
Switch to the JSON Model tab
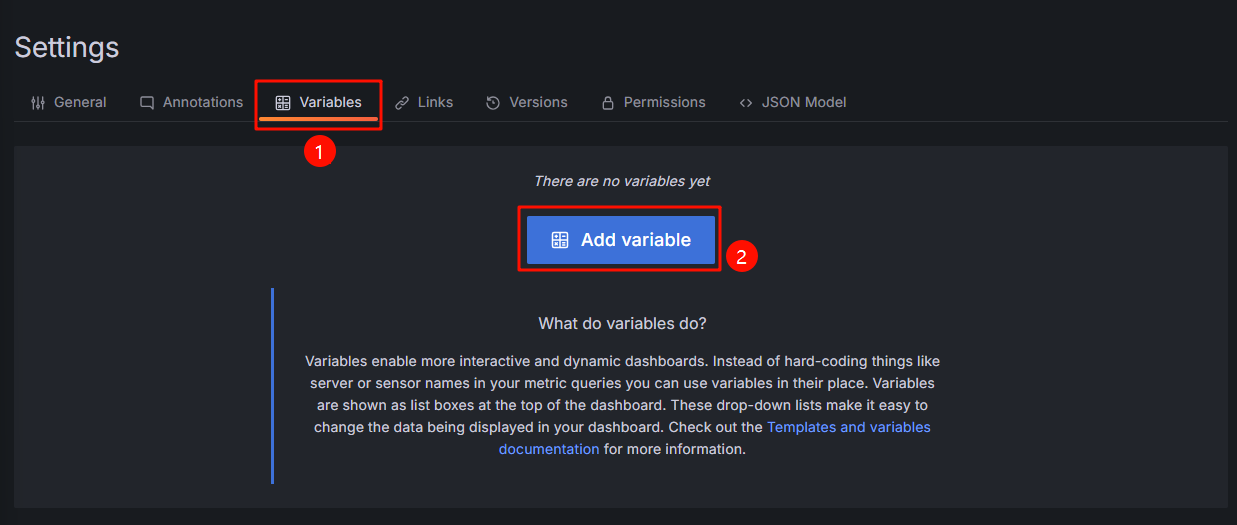pyautogui.click(x=793, y=102)
